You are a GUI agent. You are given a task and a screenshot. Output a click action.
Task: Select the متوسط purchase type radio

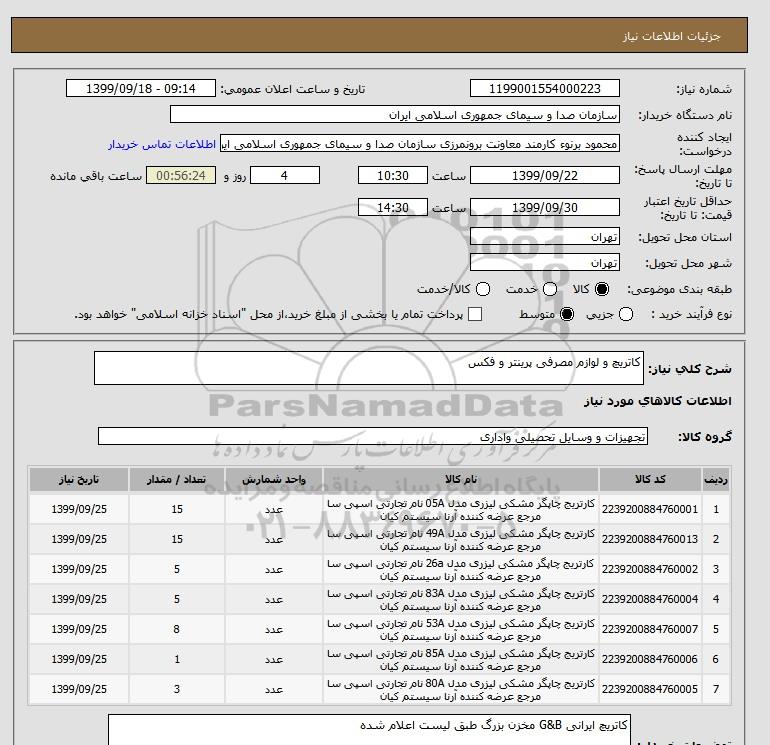point(567,314)
